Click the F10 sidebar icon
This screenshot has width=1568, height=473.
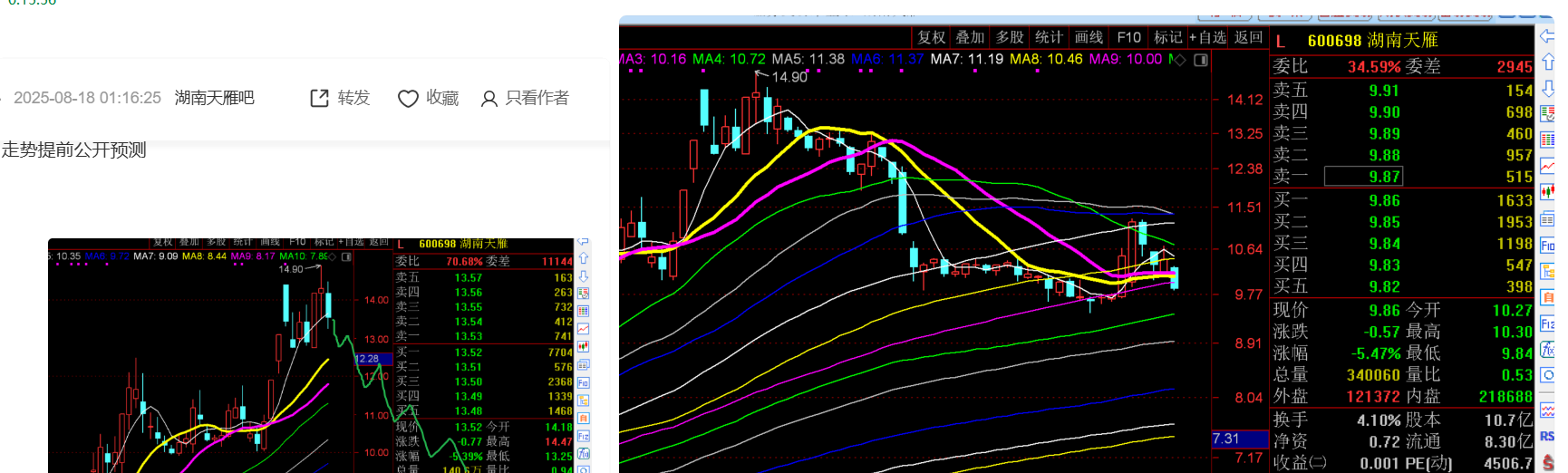point(1547,245)
